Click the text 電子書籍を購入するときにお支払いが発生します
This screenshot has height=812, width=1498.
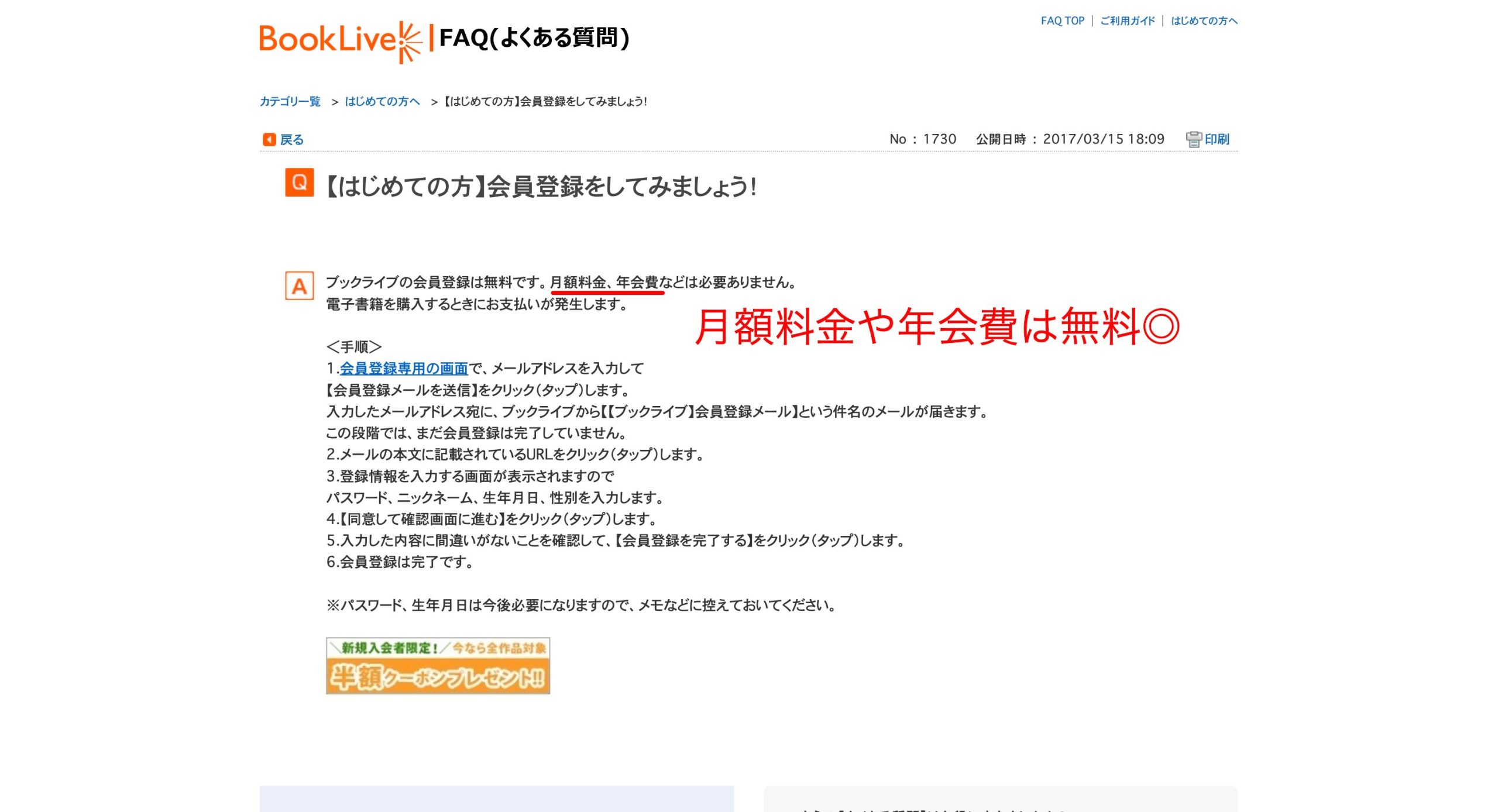[477, 305]
